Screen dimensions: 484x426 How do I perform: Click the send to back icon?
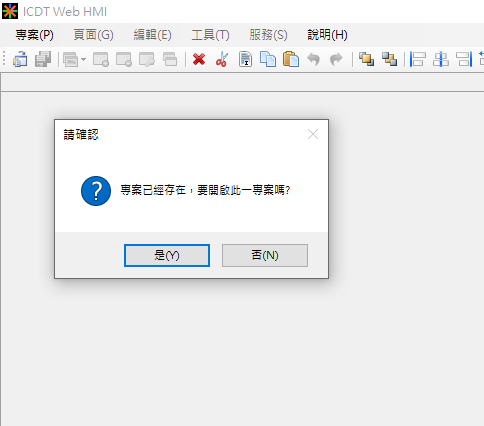click(x=389, y=59)
